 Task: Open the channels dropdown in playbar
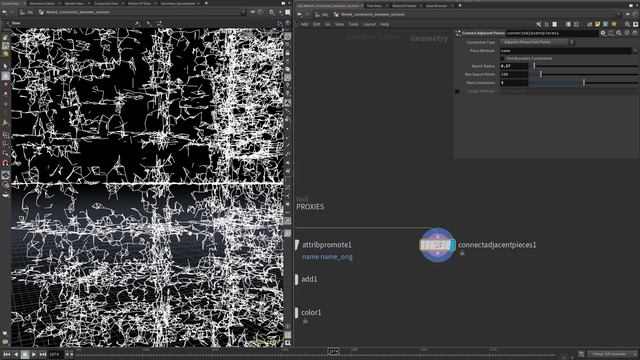pyautogui.click(x=611, y=354)
